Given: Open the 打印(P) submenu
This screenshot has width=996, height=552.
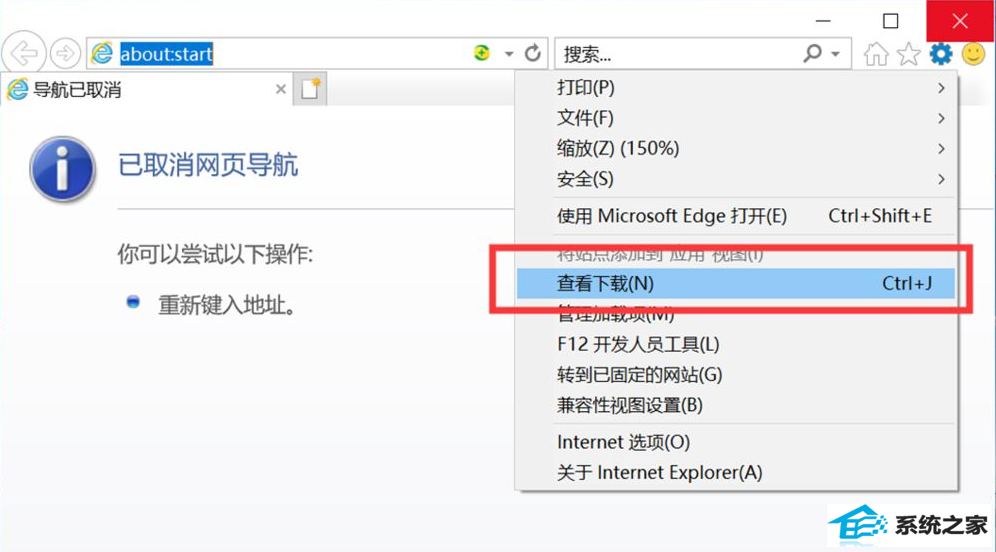Looking at the screenshot, I should [736, 88].
